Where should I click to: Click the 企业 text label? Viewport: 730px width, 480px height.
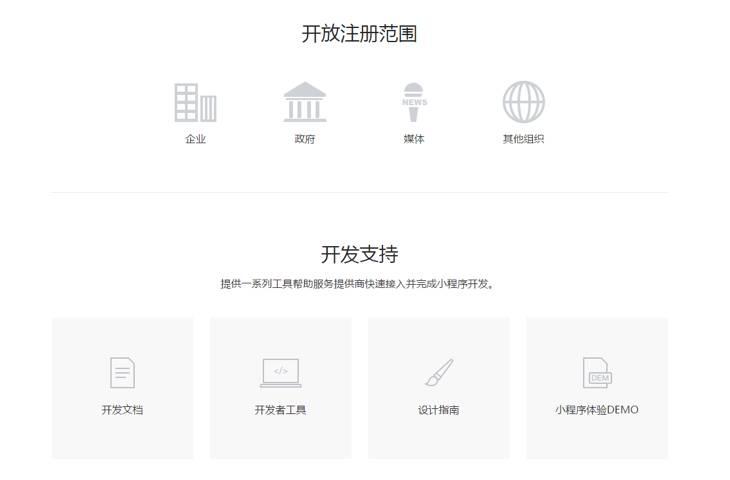(x=195, y=139)
